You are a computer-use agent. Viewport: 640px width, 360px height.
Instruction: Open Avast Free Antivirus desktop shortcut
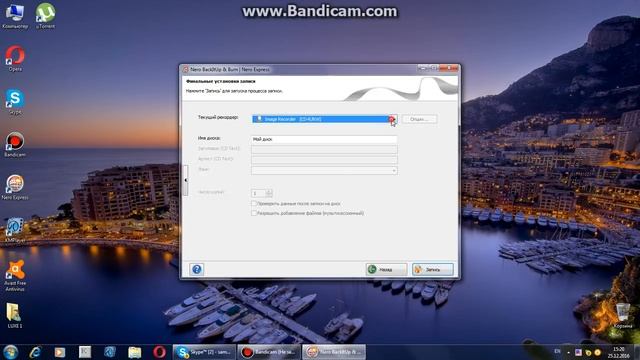[x=15, y=276]
